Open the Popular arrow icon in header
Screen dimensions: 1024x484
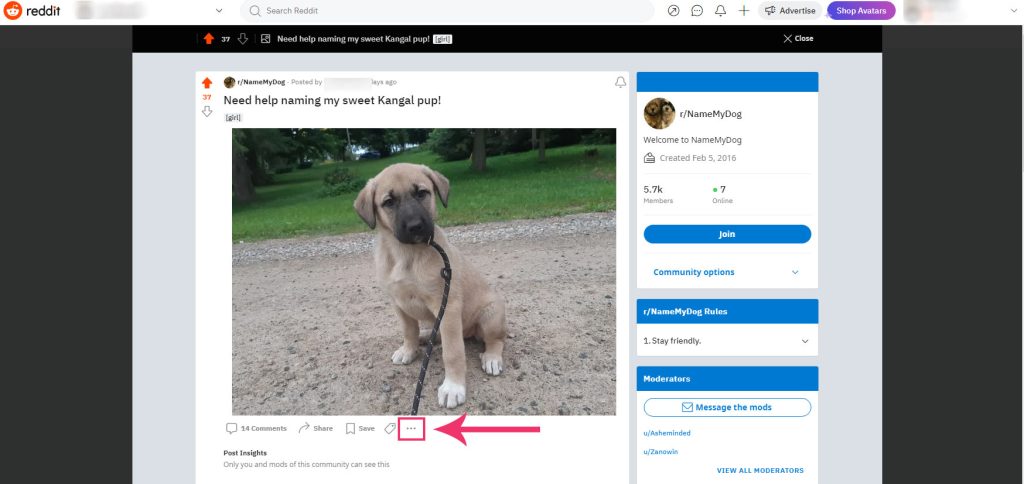tap(673, 11)
